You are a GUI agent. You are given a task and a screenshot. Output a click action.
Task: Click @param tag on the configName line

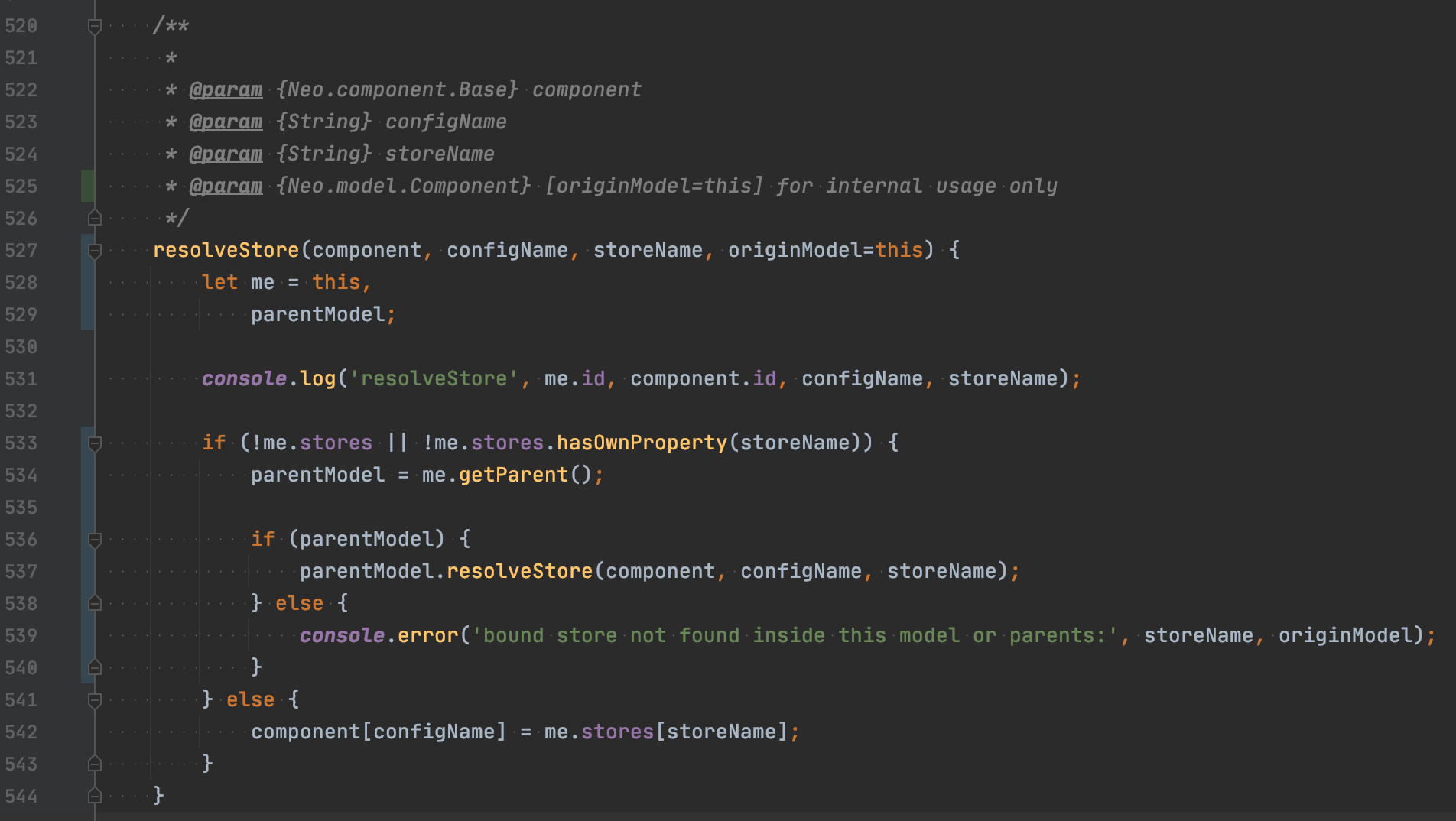click(226, 122)
